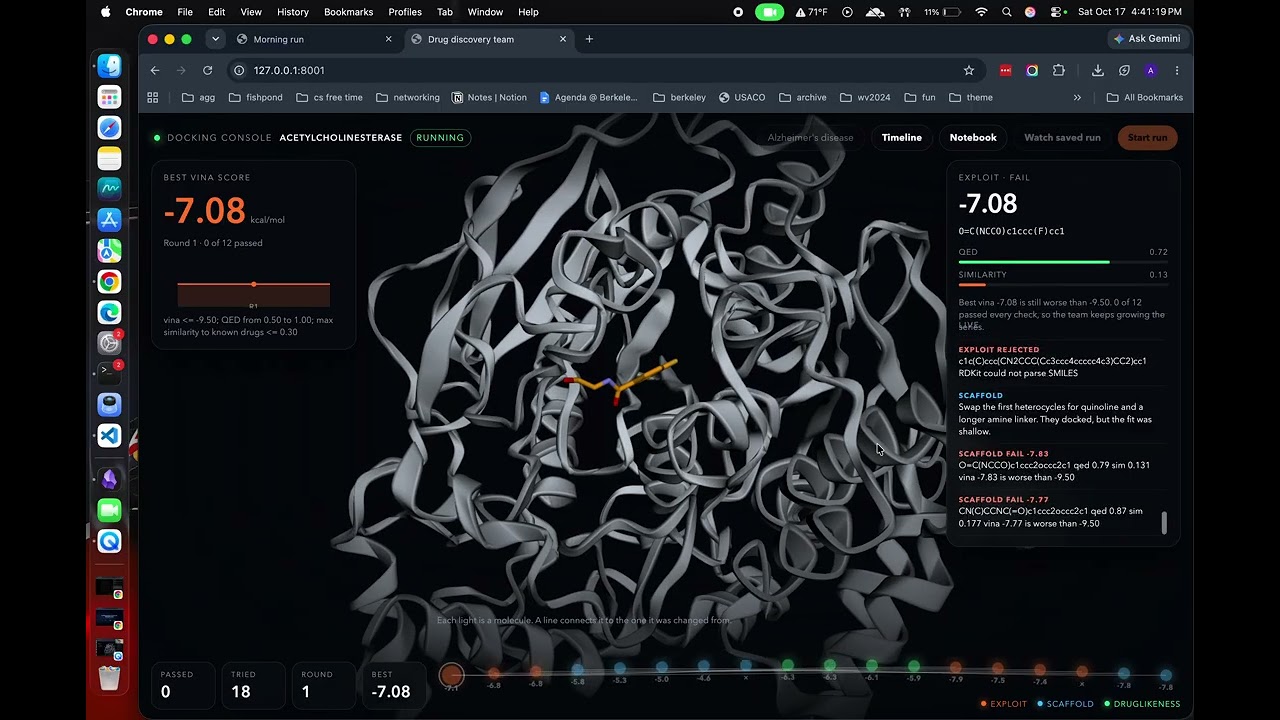The width and height of the screenshot is (1280, 720).
Task: Open the wv2024 bookmark folder
Action: pyautogui.click(x=865, y=97)
